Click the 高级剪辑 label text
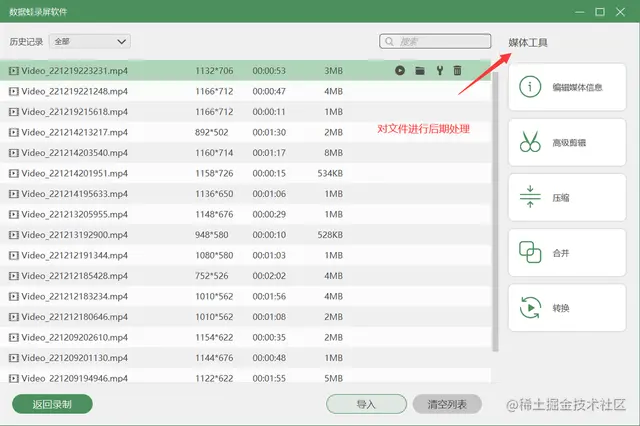Screen dimensions: 640x426 pos(569,142)
